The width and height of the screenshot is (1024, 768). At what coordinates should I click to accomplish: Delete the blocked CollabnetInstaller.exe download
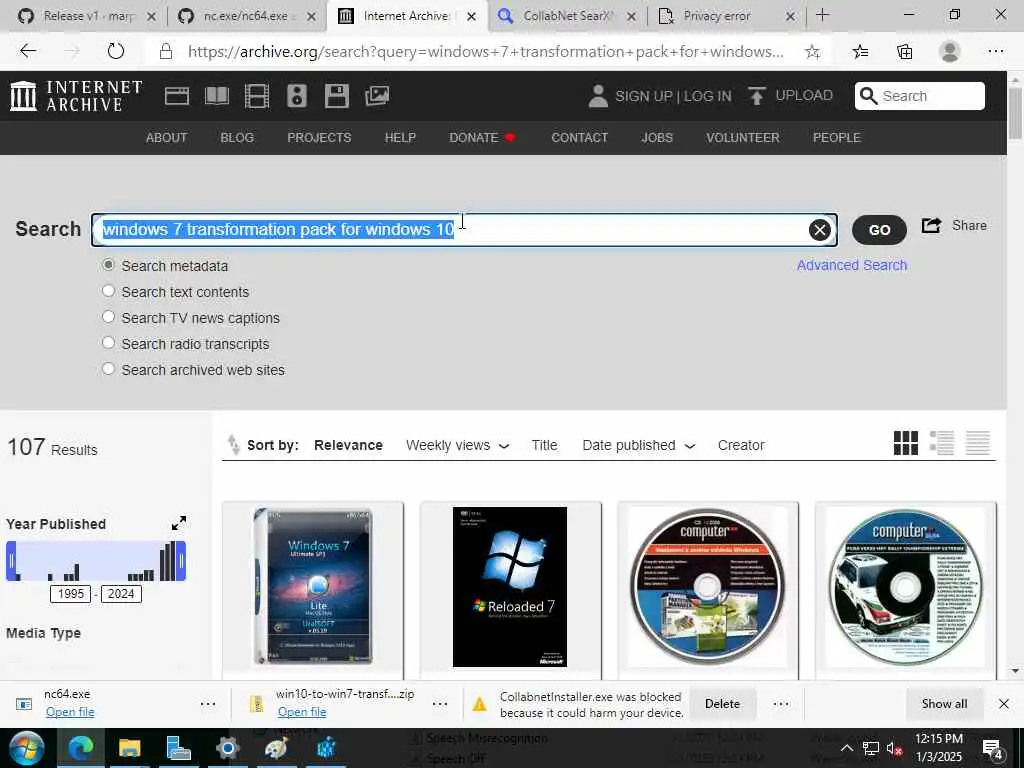coord(722,704)
